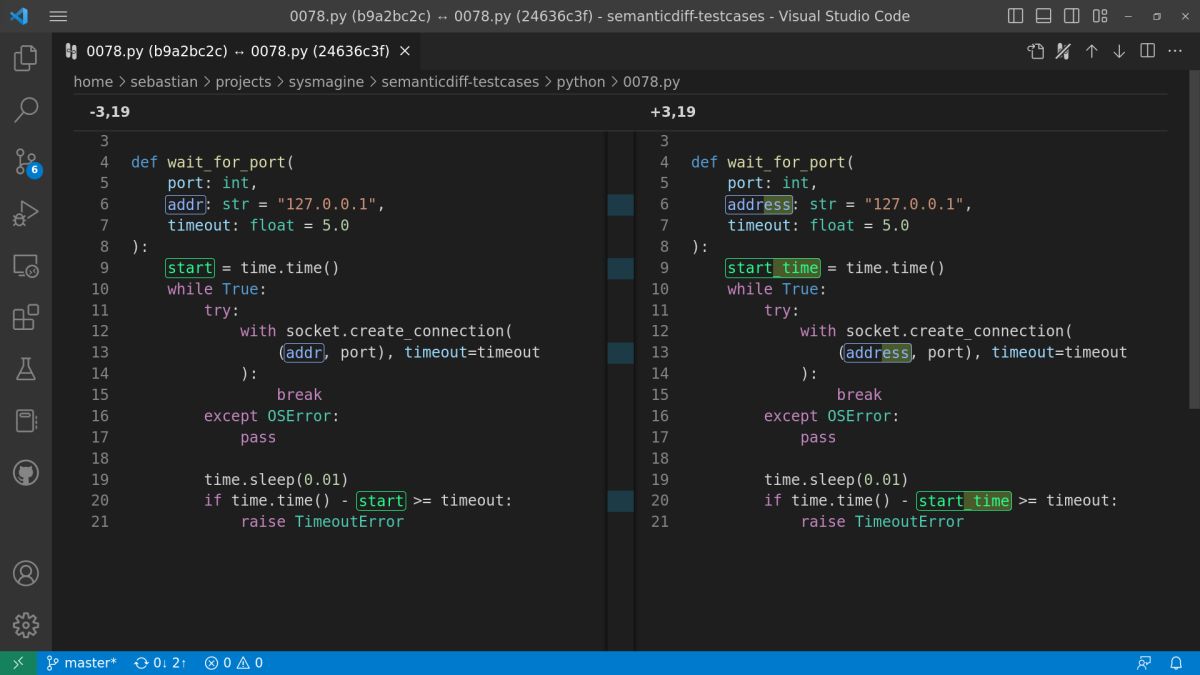Click the VS Code logo in title bar
Viewport: 1200px width, 675px height.
(19, 16)
